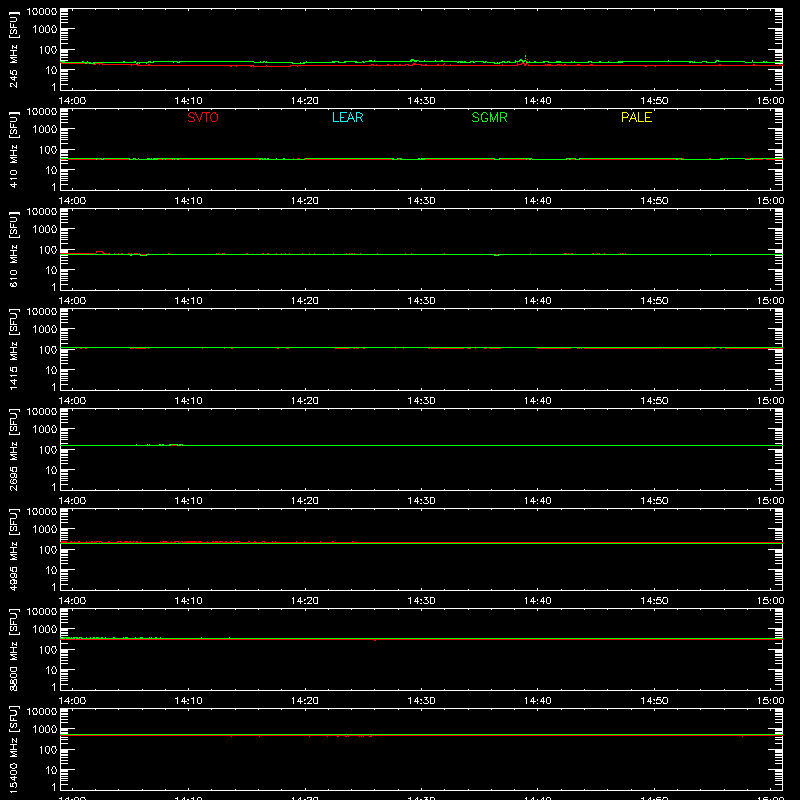Image resolution: width=800 pixels, height=800 pixels.
Task: Click 14:20 tick under the 610 MHz plot
Action: [x=305, y=301]
